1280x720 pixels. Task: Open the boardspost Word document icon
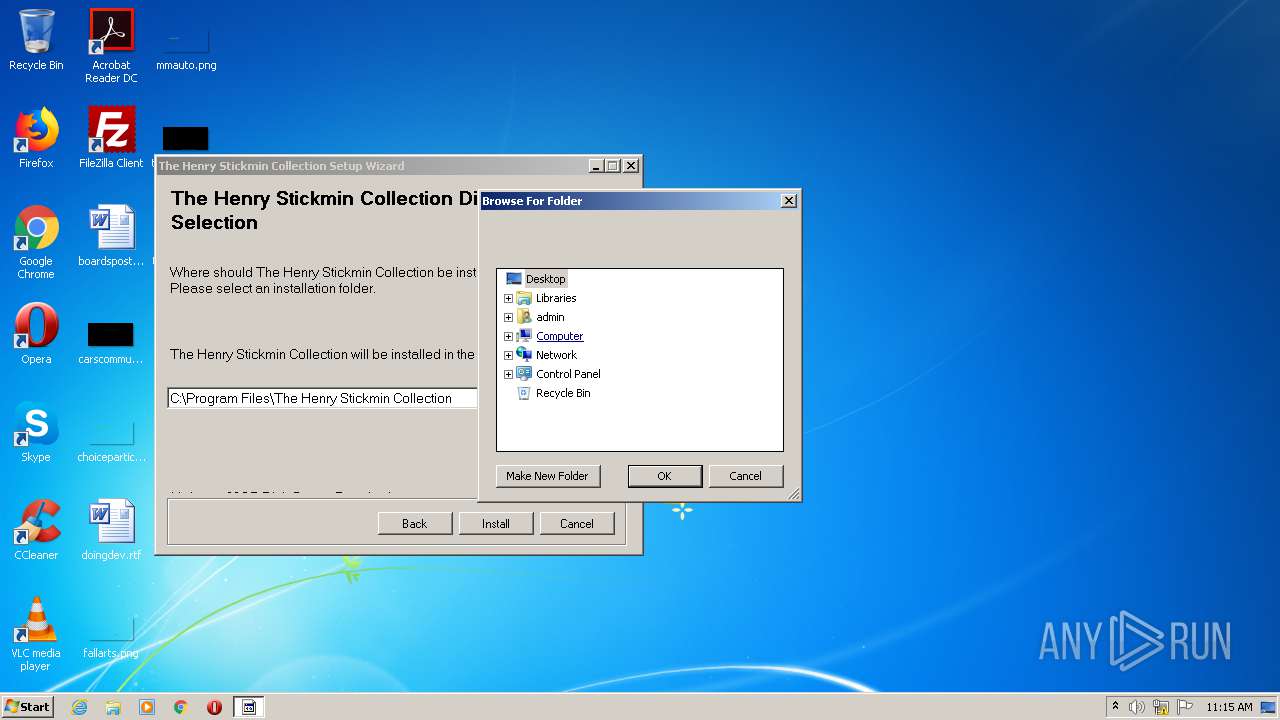[x=111, y=236]
